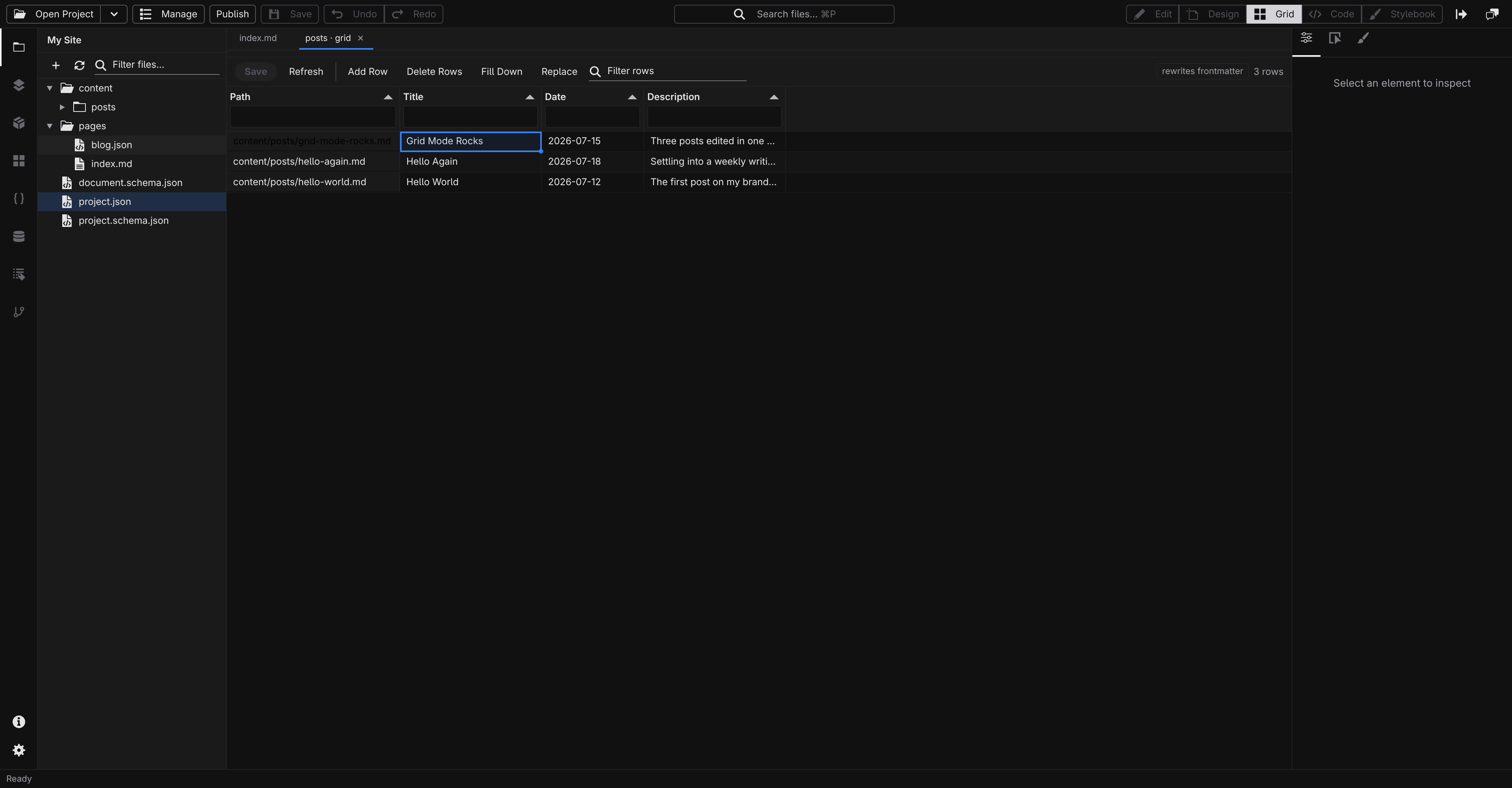Open the components cube sidebar icon
Image resolution: width=1512 pixels, height=788 pixels.
coord(19,123)
